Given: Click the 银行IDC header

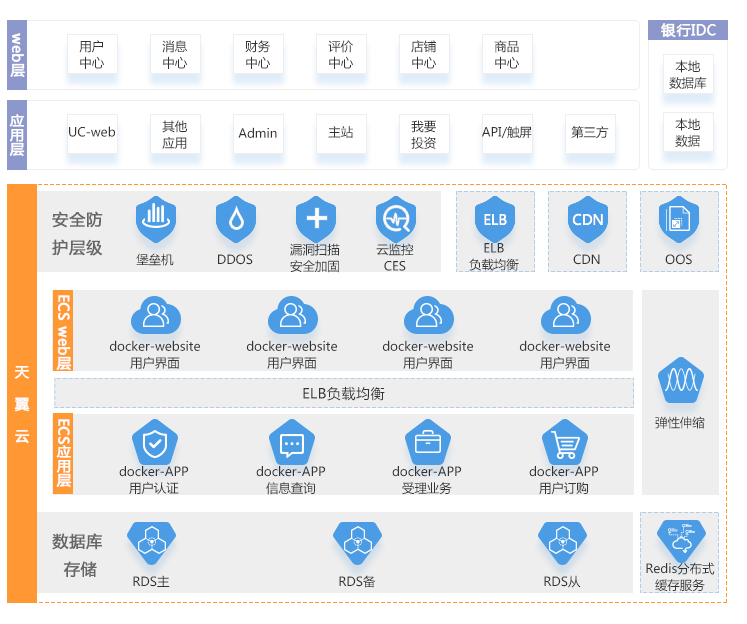Looking at the screenshot, I should click(687, 30).
